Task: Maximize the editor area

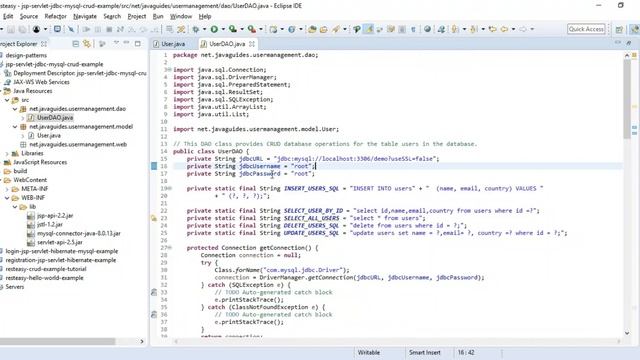Action: coord(629,42)
